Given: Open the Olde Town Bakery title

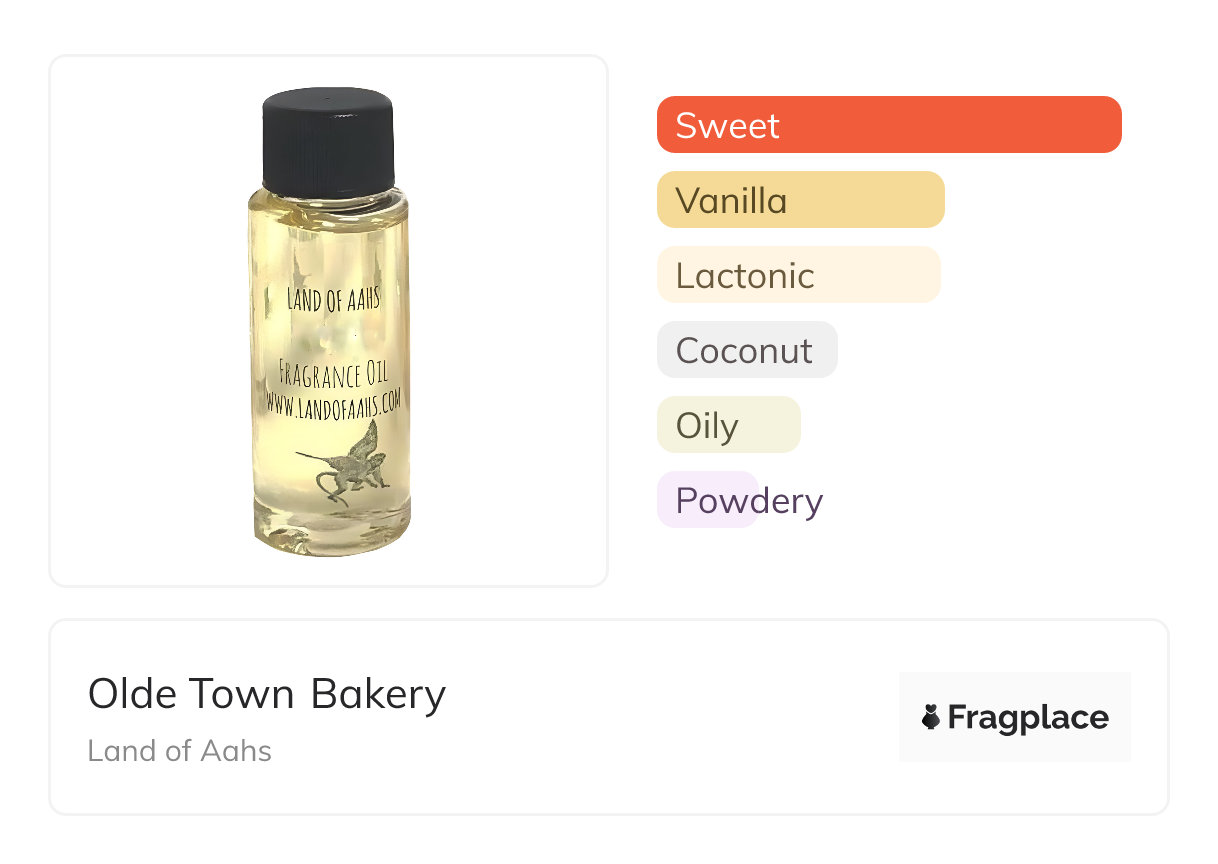Looking at the screenshot, I should click(x=266, y=694).
